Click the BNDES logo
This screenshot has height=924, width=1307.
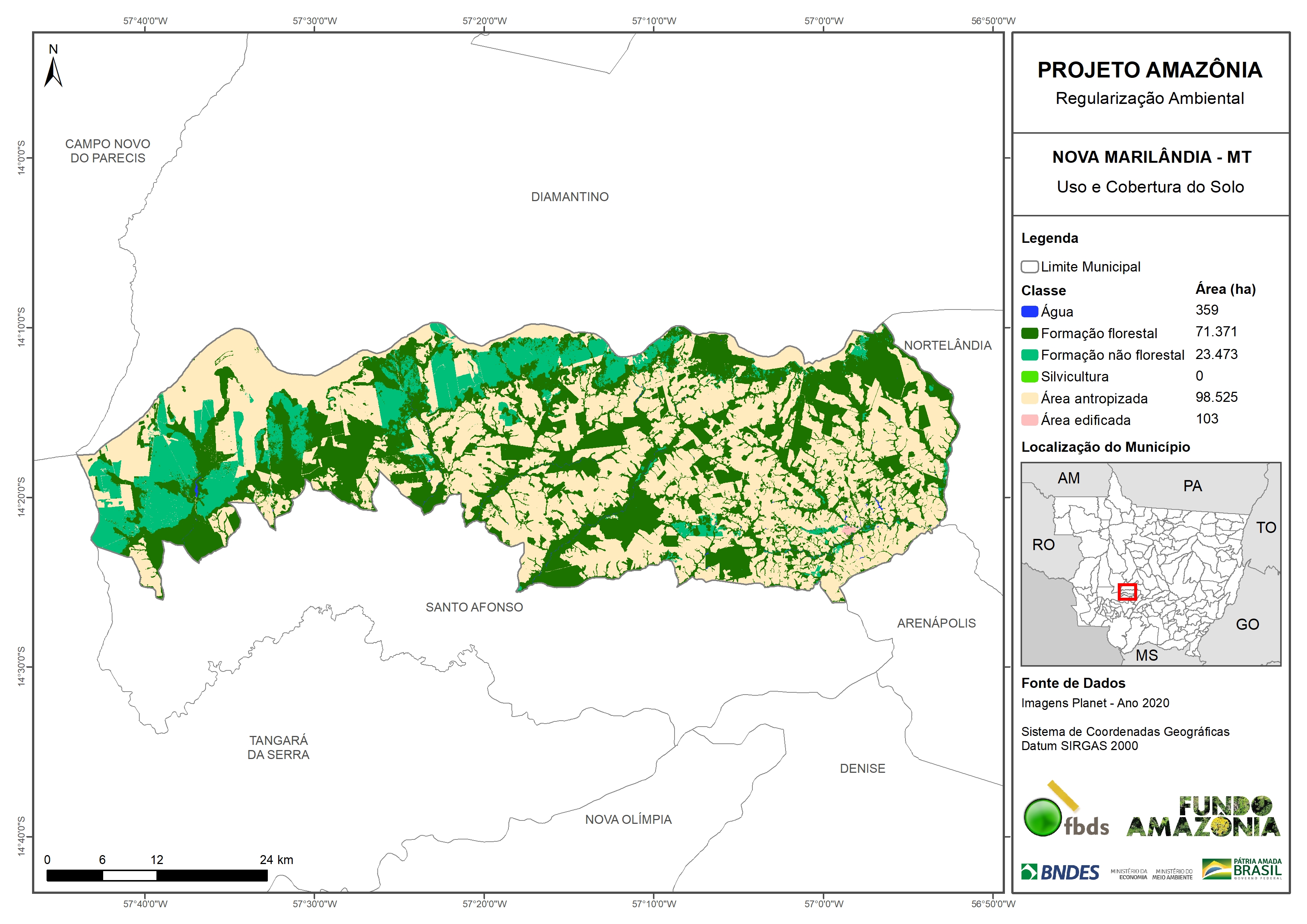(x=1060, y=872)
